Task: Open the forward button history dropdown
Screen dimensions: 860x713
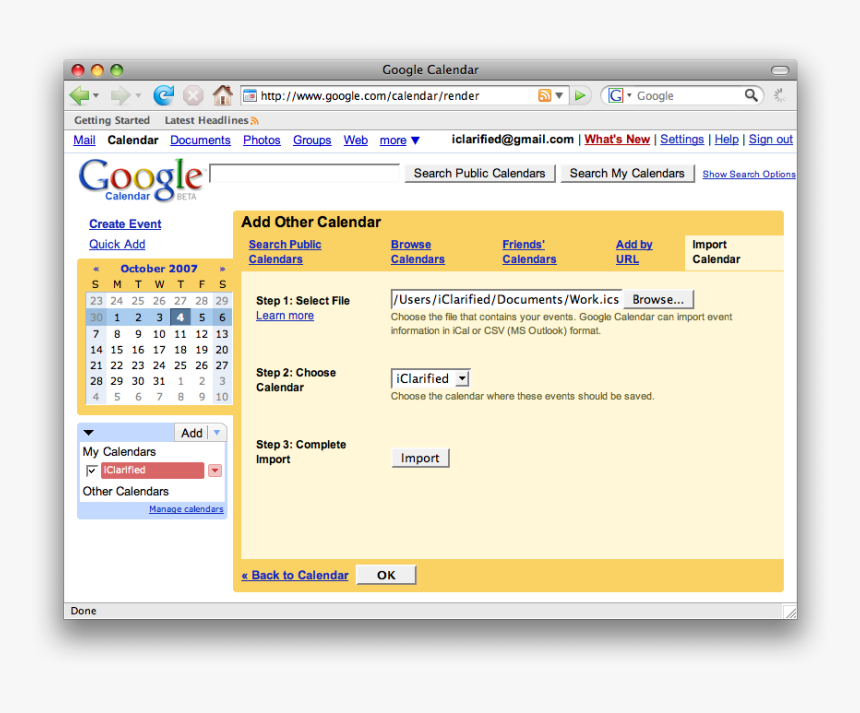Action: 138,95
